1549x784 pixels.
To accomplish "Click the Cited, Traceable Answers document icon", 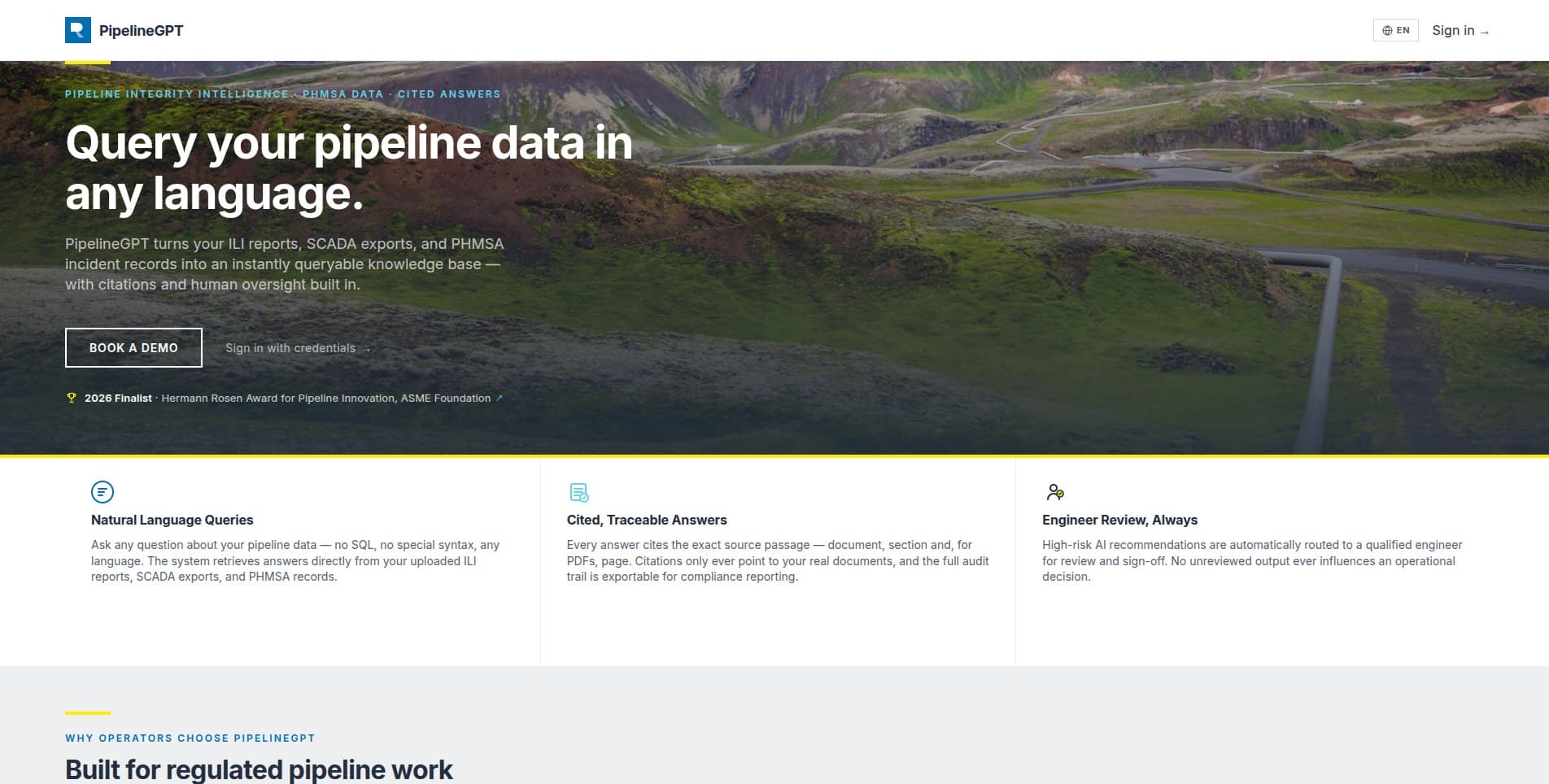I will [x=578, y=492].
